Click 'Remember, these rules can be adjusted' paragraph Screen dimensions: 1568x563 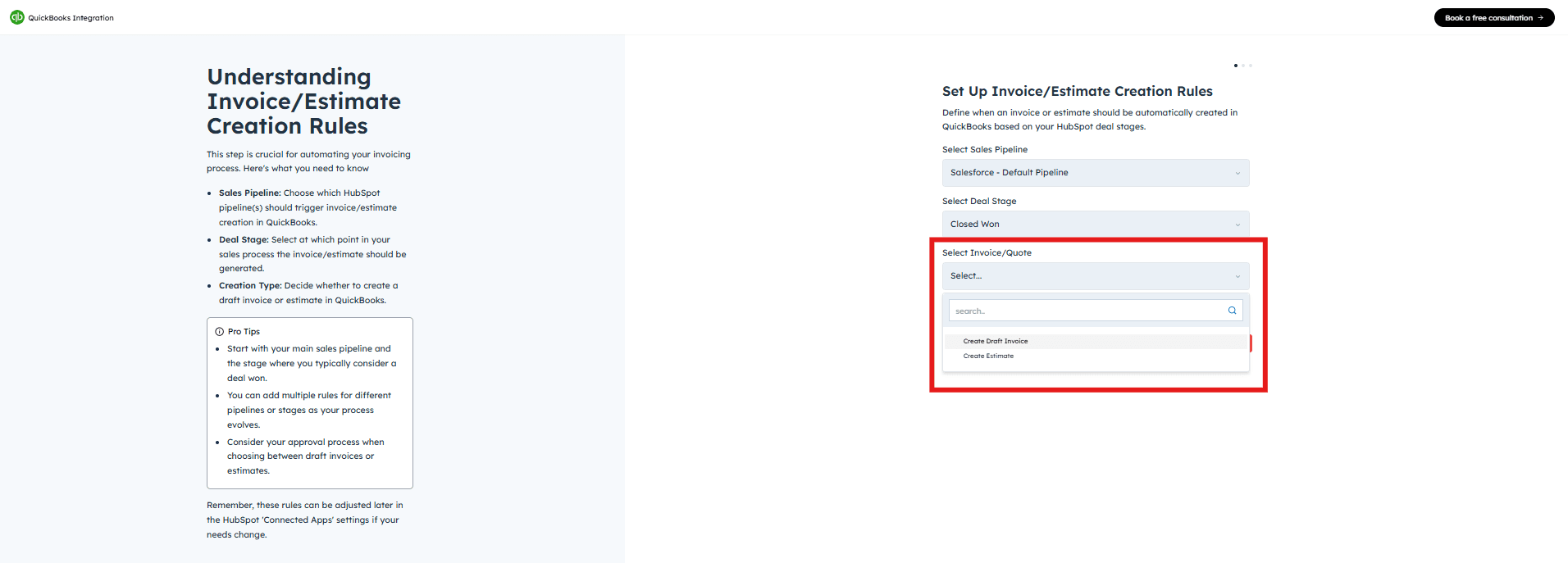(305, 520)
